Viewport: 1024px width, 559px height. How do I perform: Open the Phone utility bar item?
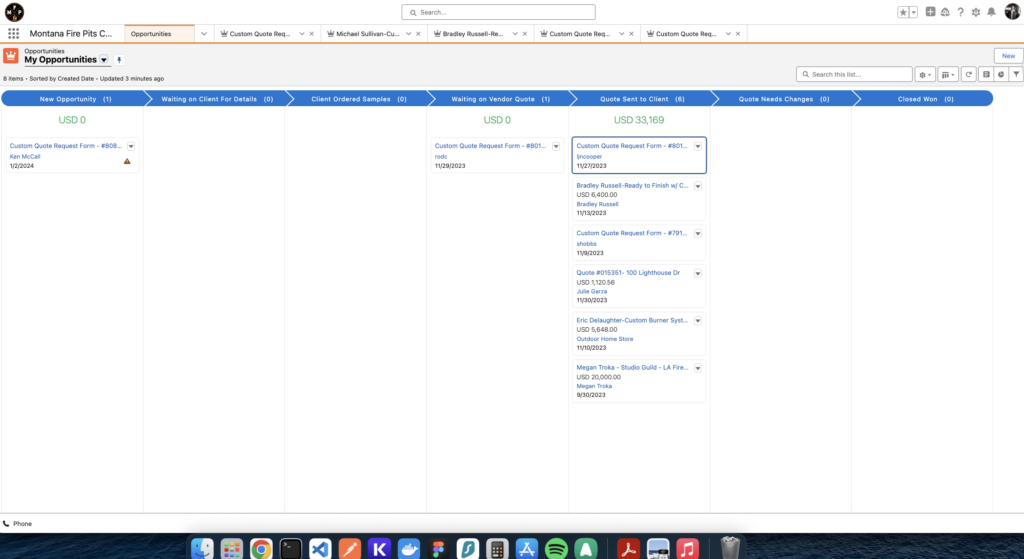coord(17,524)
